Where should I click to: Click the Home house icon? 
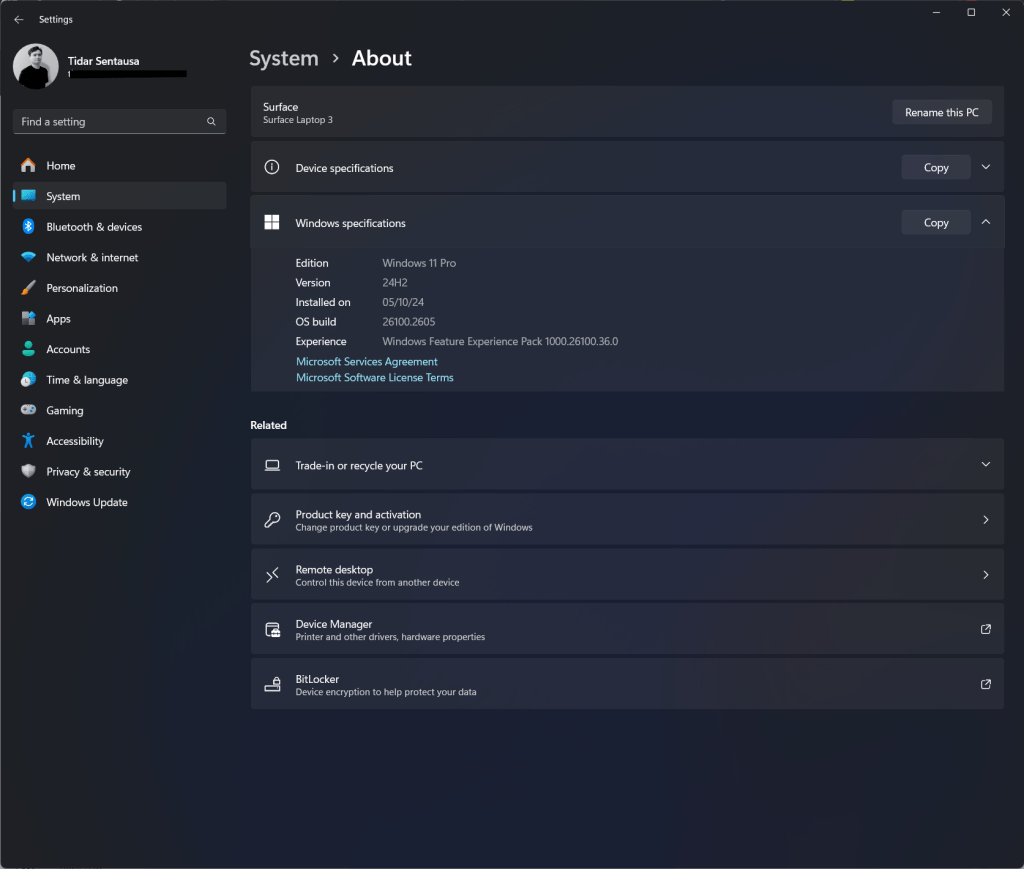[28, 165]
